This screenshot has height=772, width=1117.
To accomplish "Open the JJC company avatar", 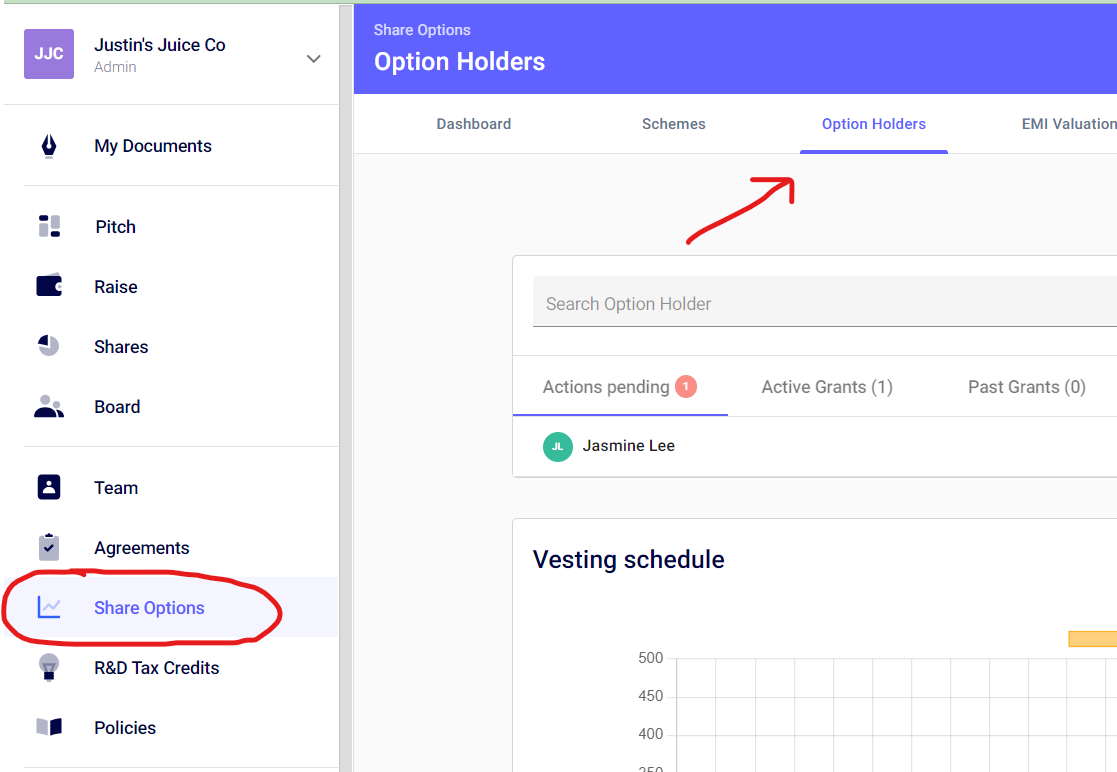I will [x=49, y=54].
